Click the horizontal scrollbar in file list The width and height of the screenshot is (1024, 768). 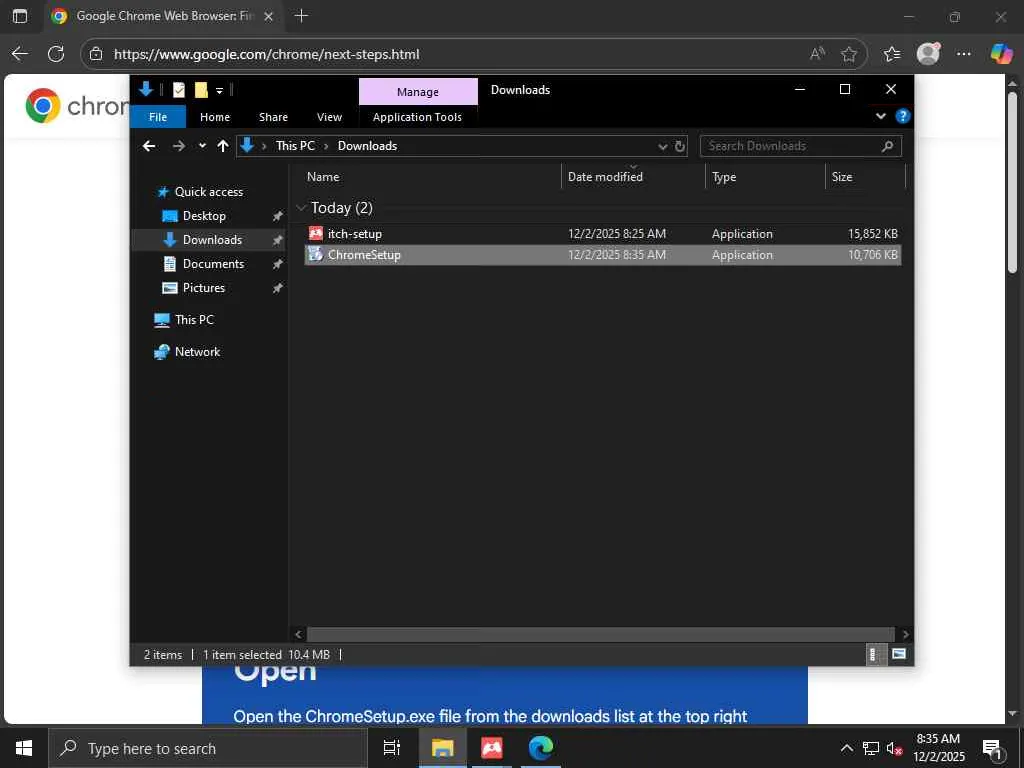point(600,634)
